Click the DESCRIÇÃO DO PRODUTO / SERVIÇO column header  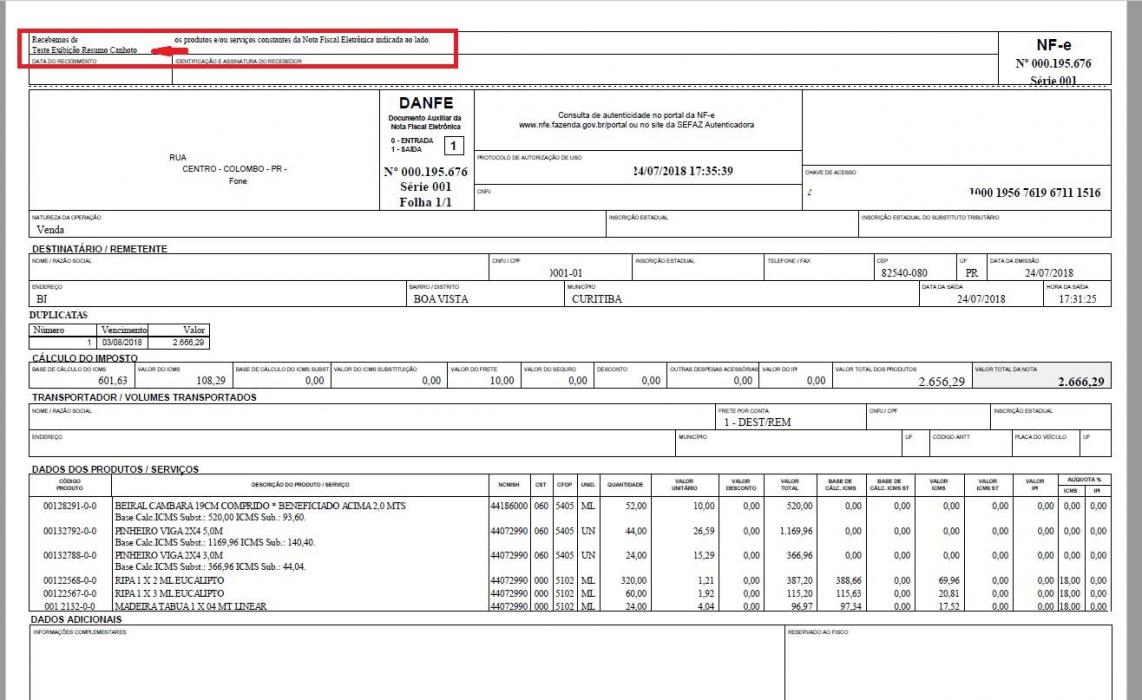pos(300,484)
